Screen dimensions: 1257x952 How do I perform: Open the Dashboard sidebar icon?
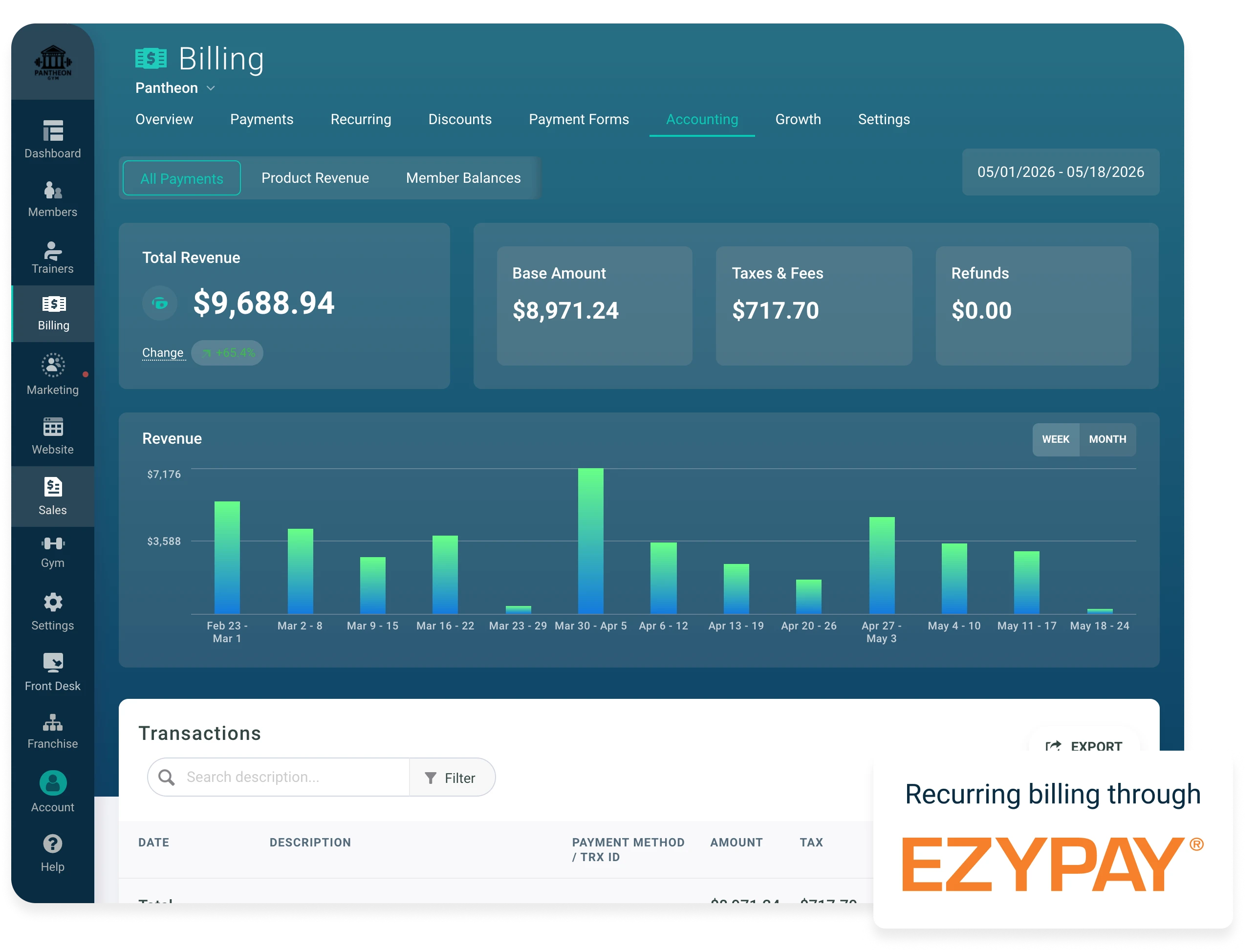[53, 131]
